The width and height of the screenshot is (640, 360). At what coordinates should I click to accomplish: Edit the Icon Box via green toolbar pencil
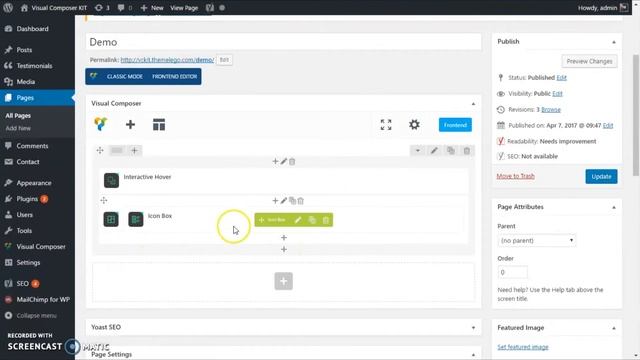(298, 220)
